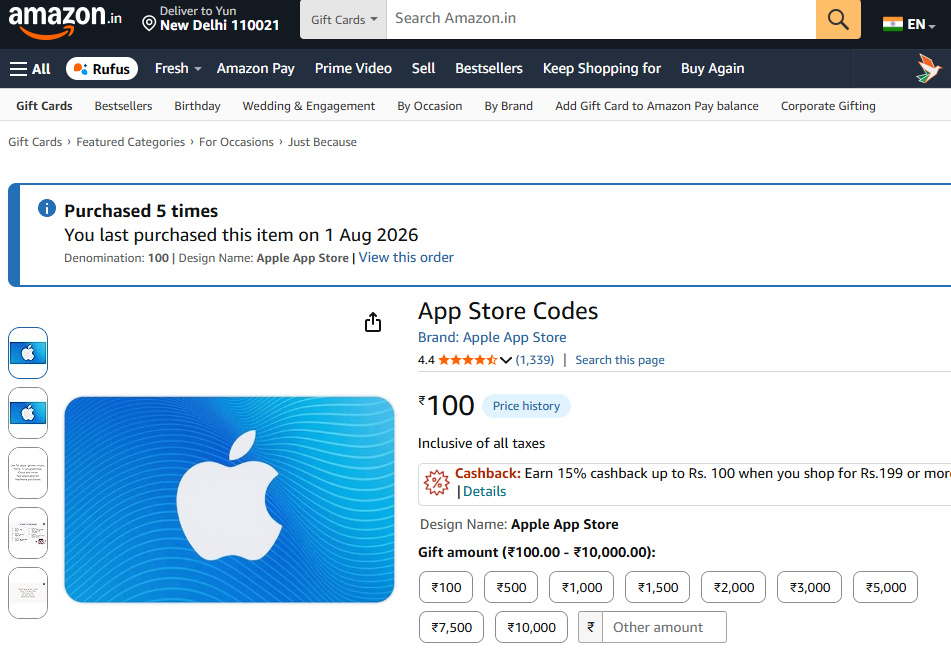Expand the Gift Cards search category dropdown
Screen dimensions: 951x661
pyautogui.click(x=343, y=19)
